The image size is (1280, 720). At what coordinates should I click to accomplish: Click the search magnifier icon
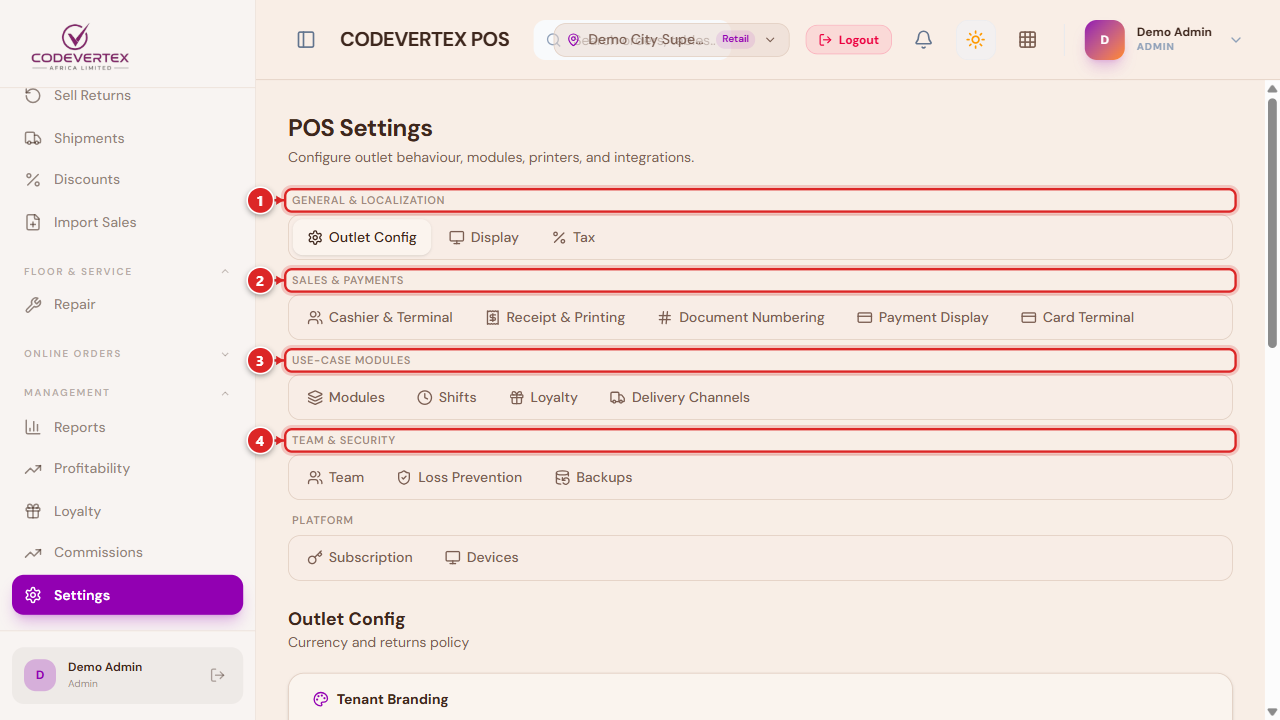(x=553, y=40)
